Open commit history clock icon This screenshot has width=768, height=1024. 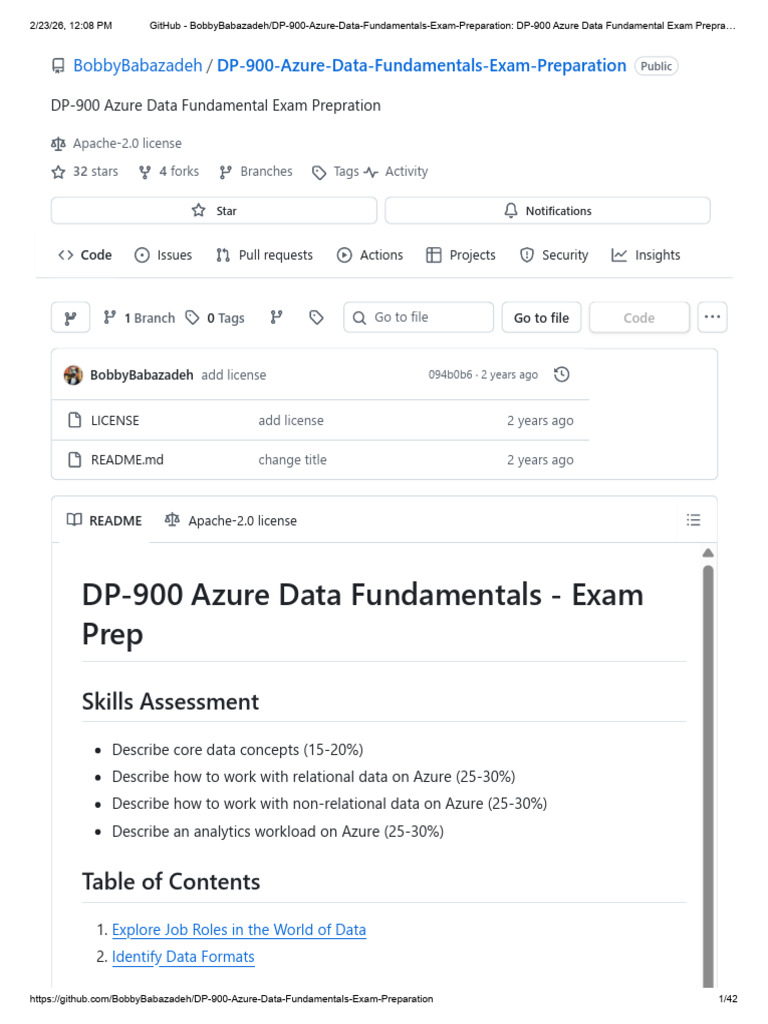[562, 374]
